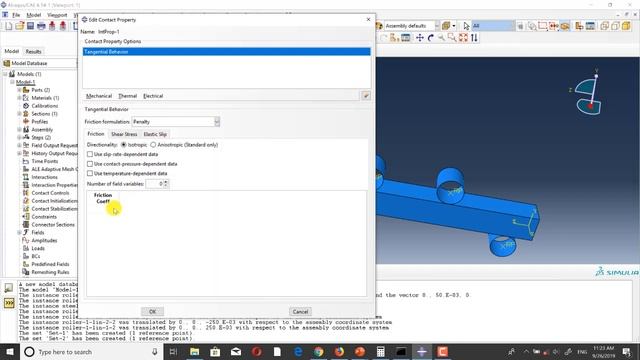The height and width of the screenshot is (360, 640).
Task: Switch to the Elastic Slip tab
Action: pos(155,134)
